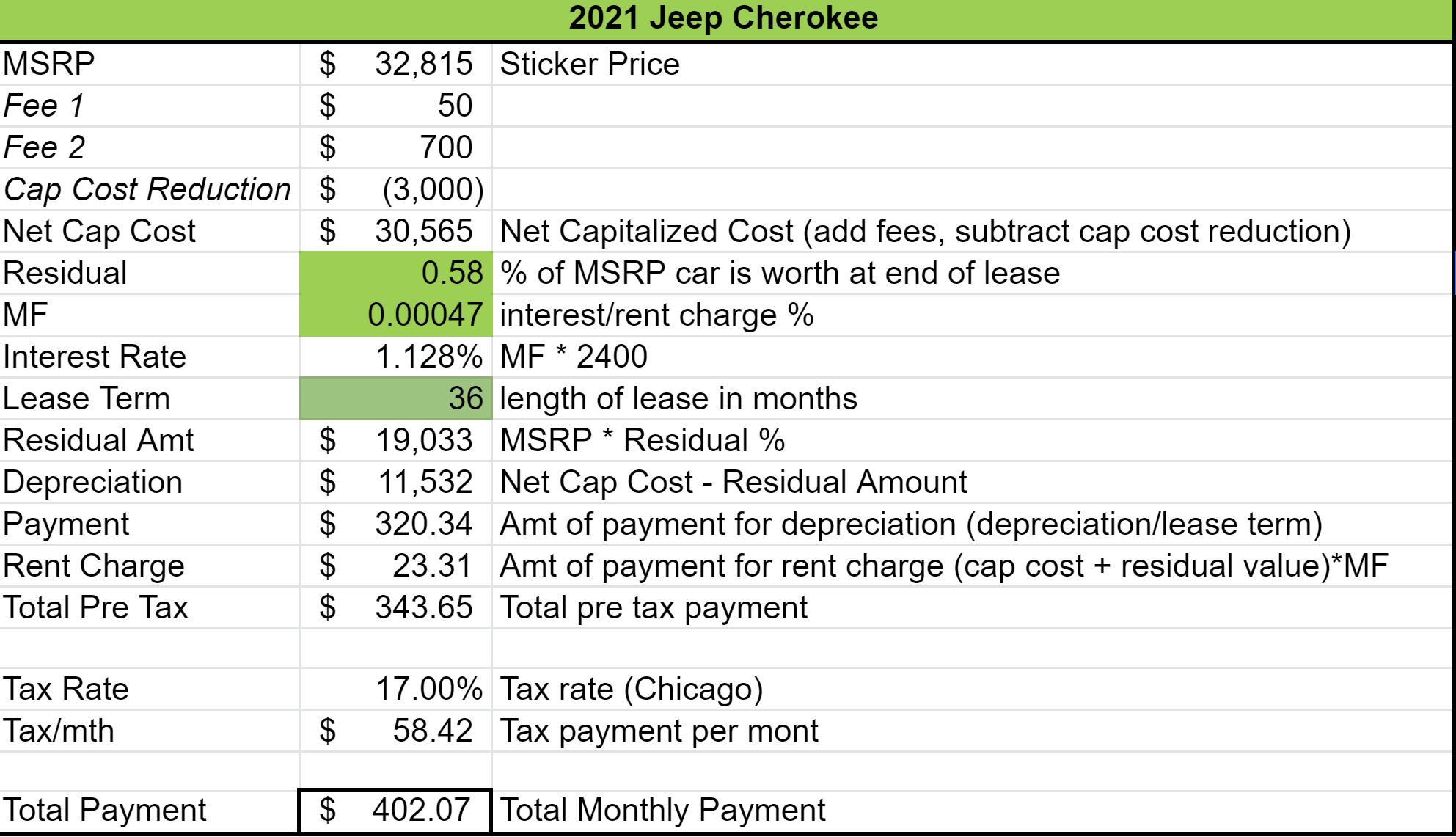Select the Tax rate (Chicago) note
The width and height of the screenshot is (1456, 837).
pyautogui.click(x=972, y=689)
